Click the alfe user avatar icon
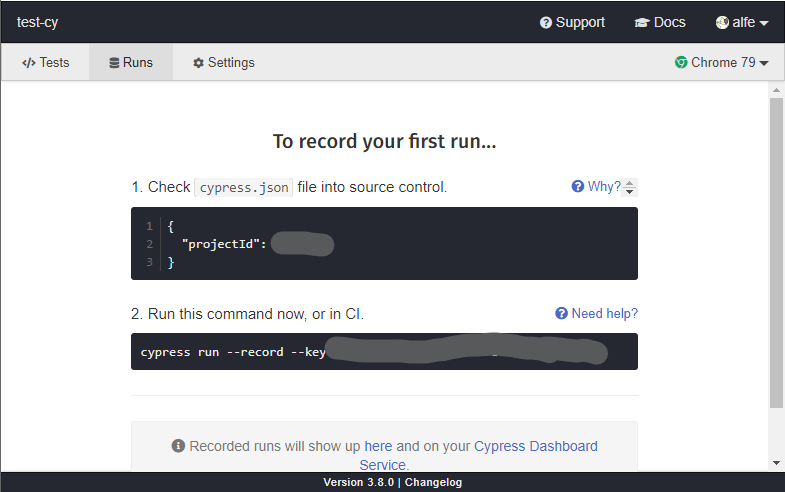The width and height of the screenshot is (785, 492). 722,23
